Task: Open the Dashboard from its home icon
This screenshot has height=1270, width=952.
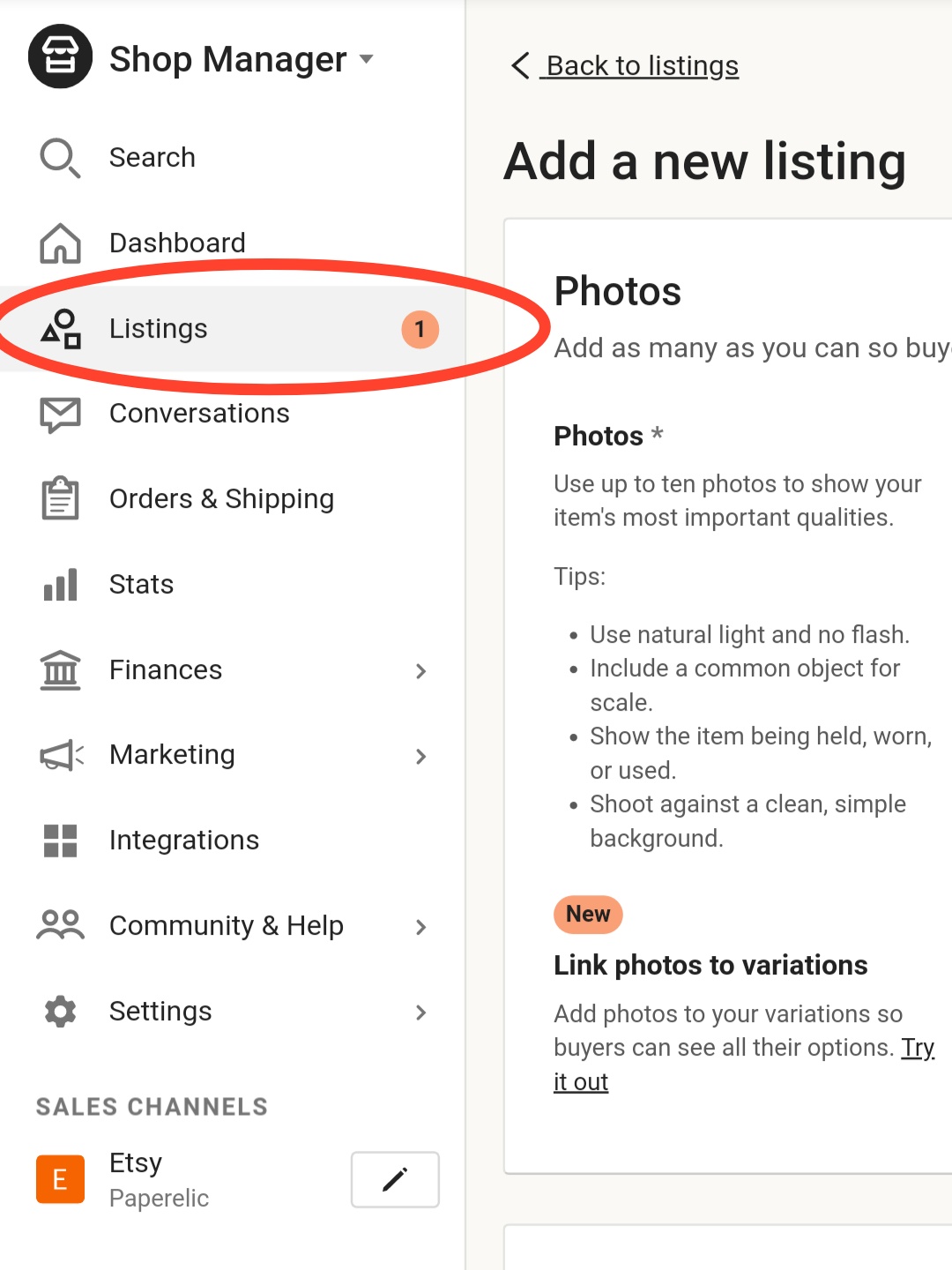Action: [58, 243]
